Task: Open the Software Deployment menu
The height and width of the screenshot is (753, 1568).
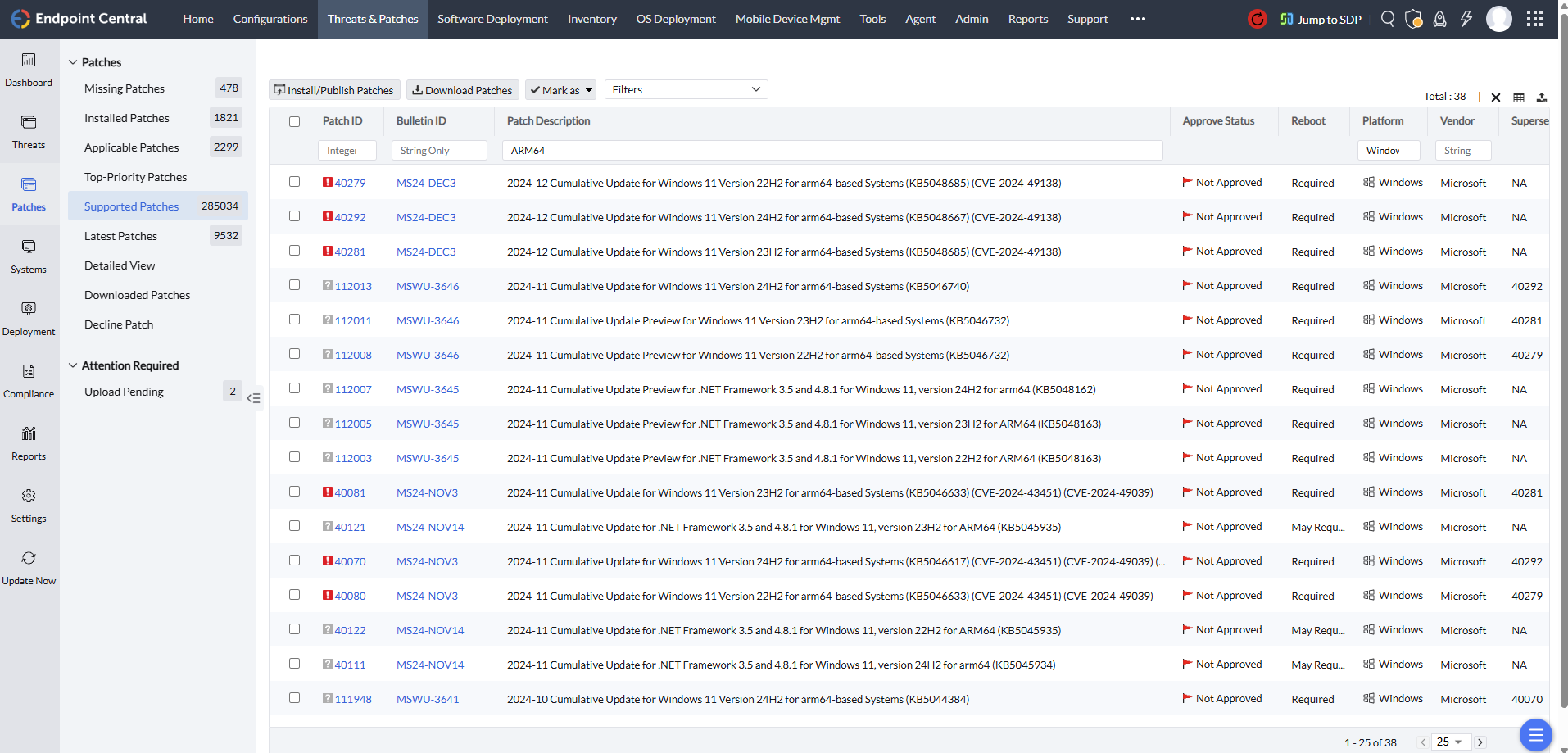Action: point(492,19)
